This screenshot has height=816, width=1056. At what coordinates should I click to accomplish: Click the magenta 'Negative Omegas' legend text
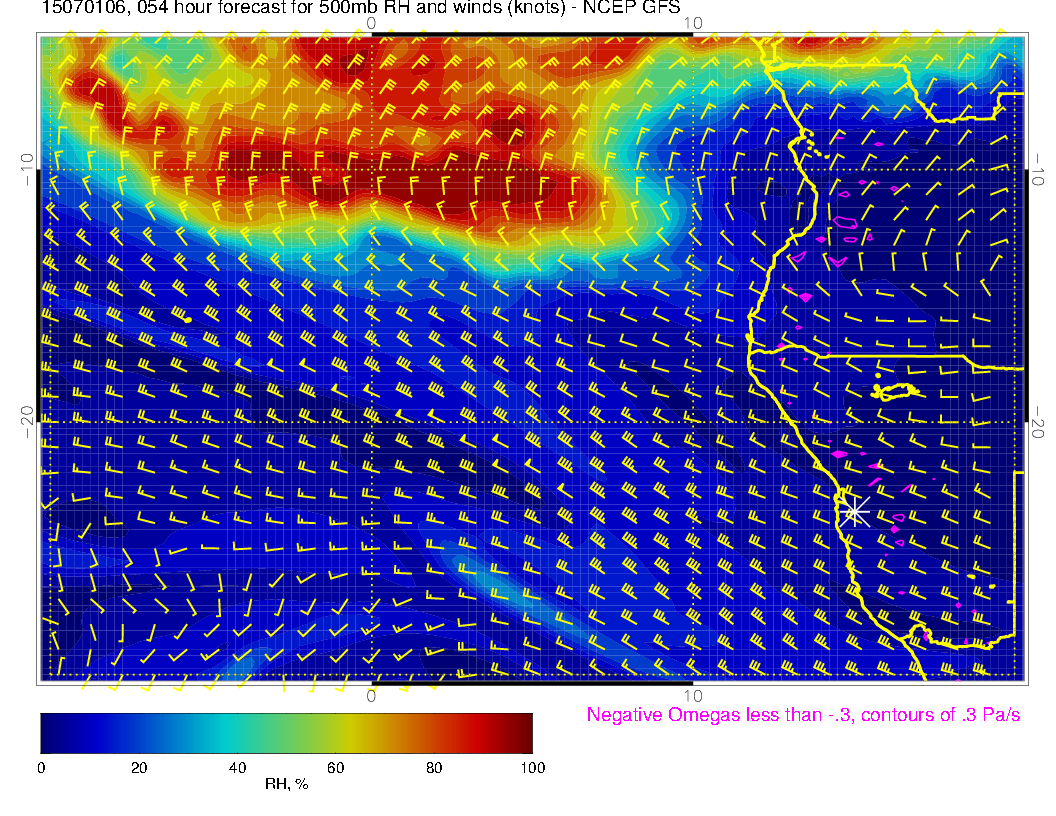(803, 715)
